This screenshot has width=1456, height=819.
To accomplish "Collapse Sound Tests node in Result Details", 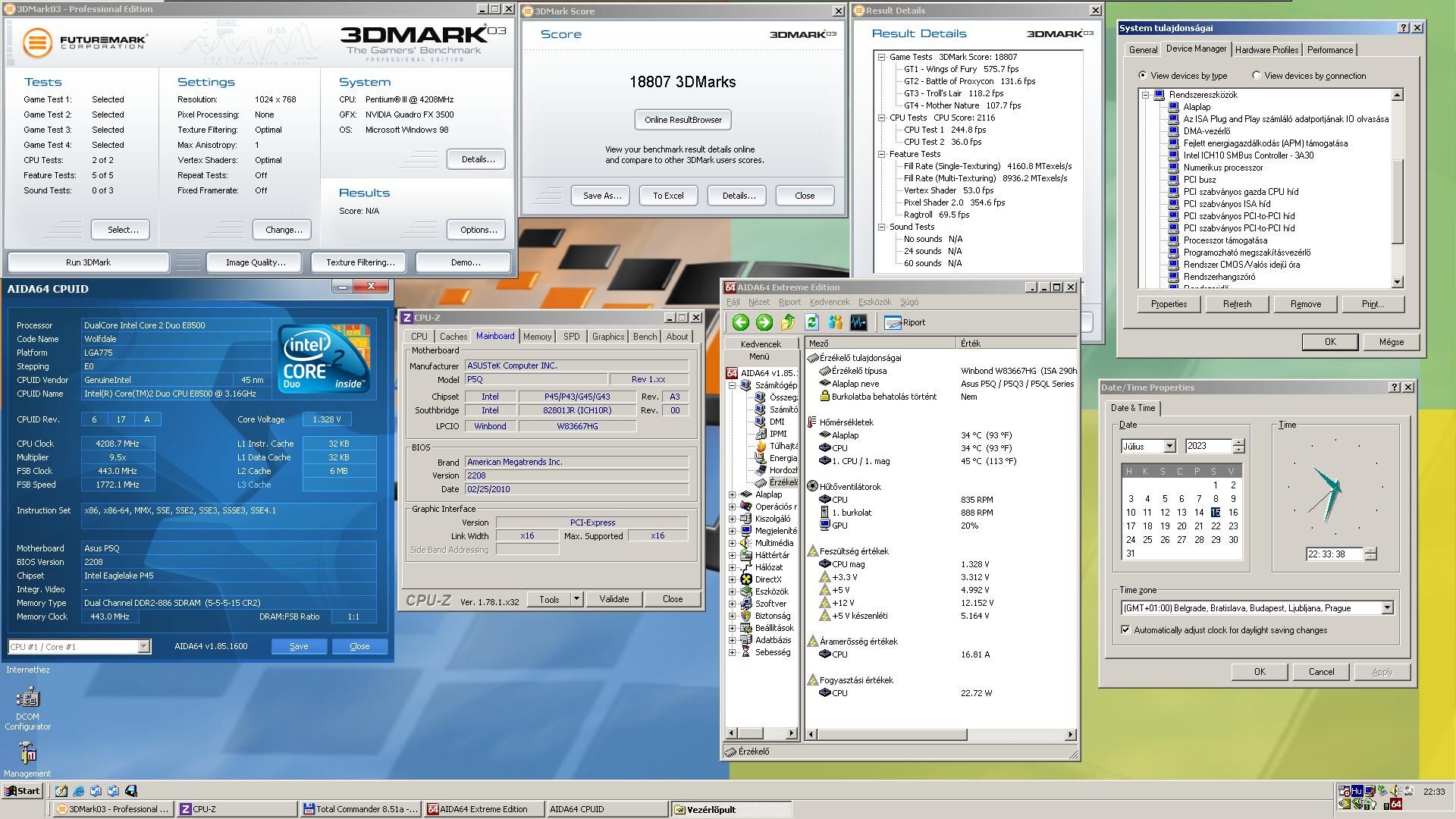I will coord(882,227).
